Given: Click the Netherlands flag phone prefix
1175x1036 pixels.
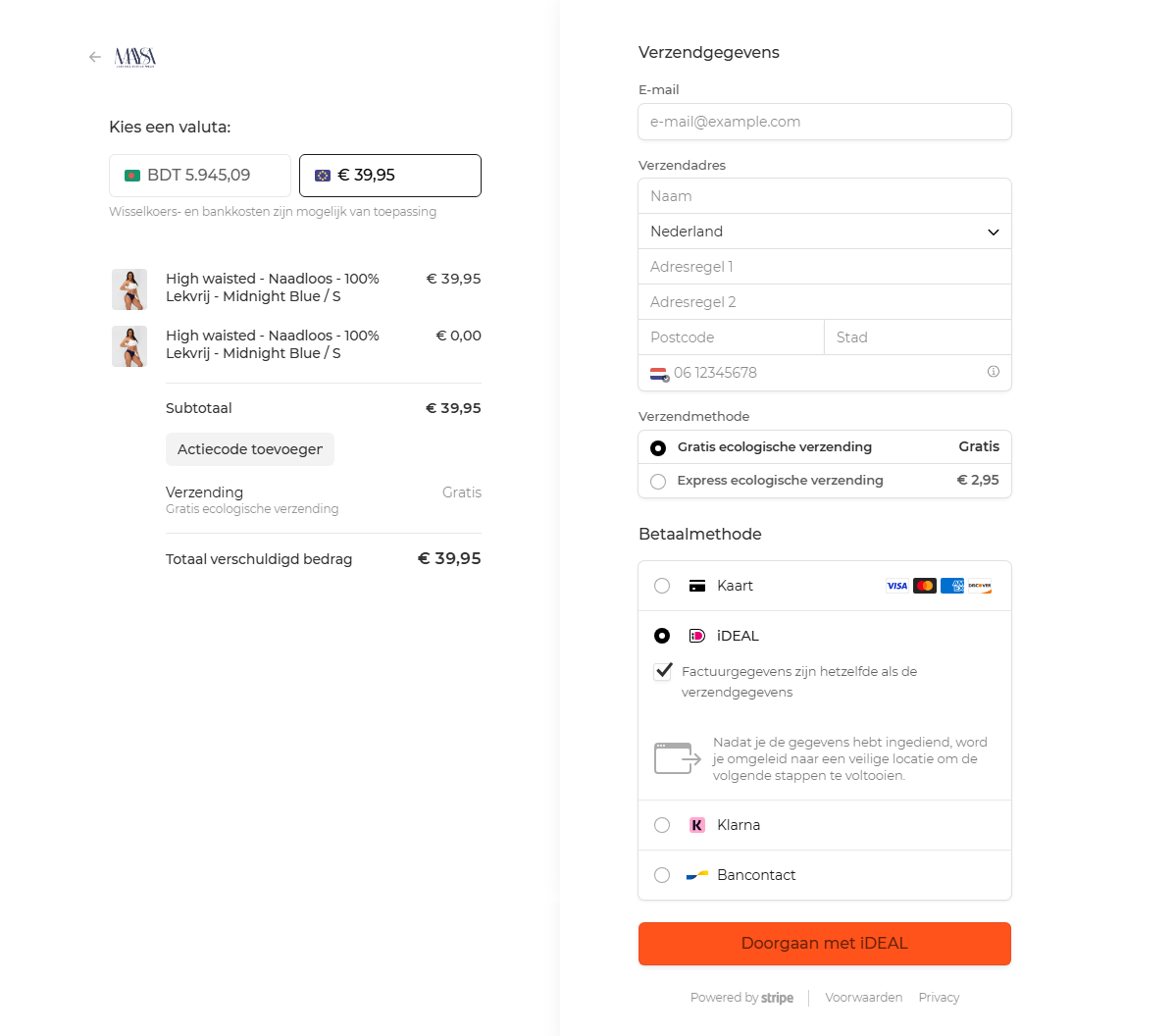Looking at the screenshot, I should (659, 373).
